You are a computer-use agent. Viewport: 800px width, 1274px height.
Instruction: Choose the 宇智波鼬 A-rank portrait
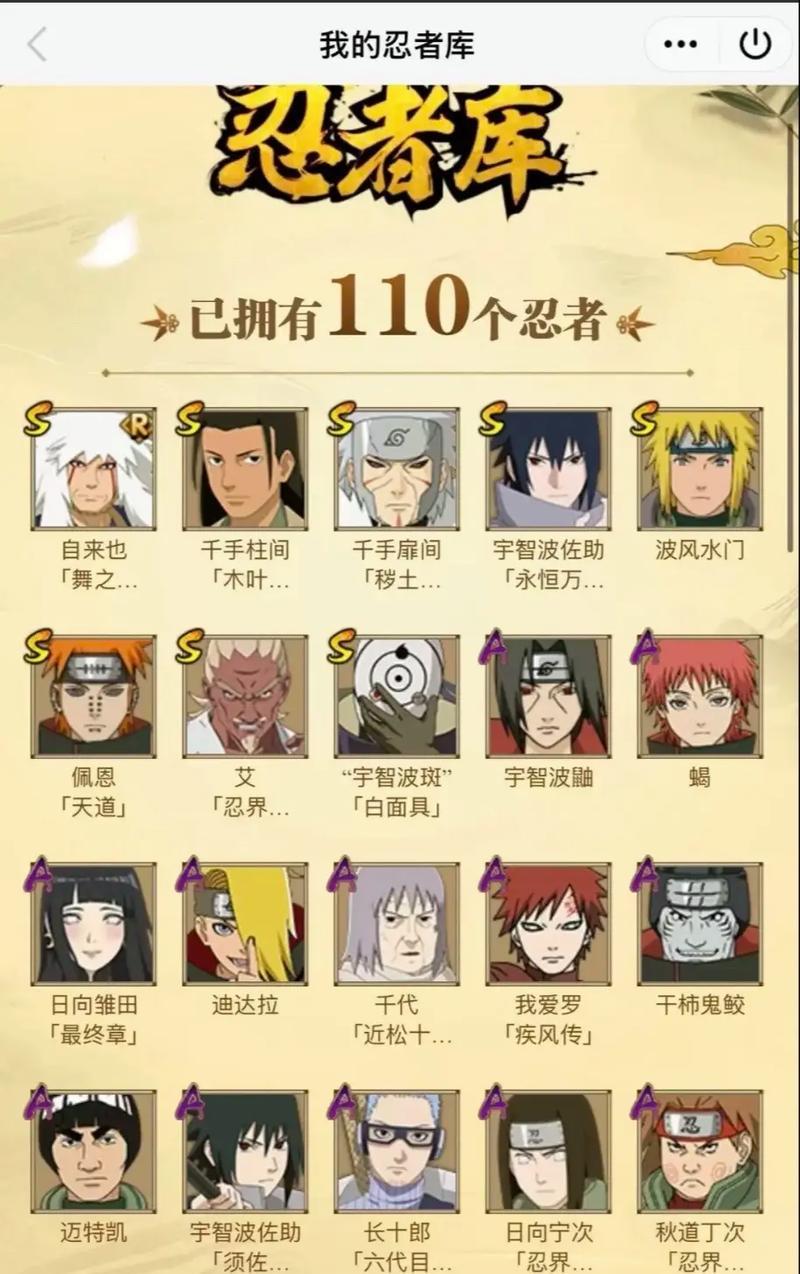pyautogui.click(x=548, y=696)
